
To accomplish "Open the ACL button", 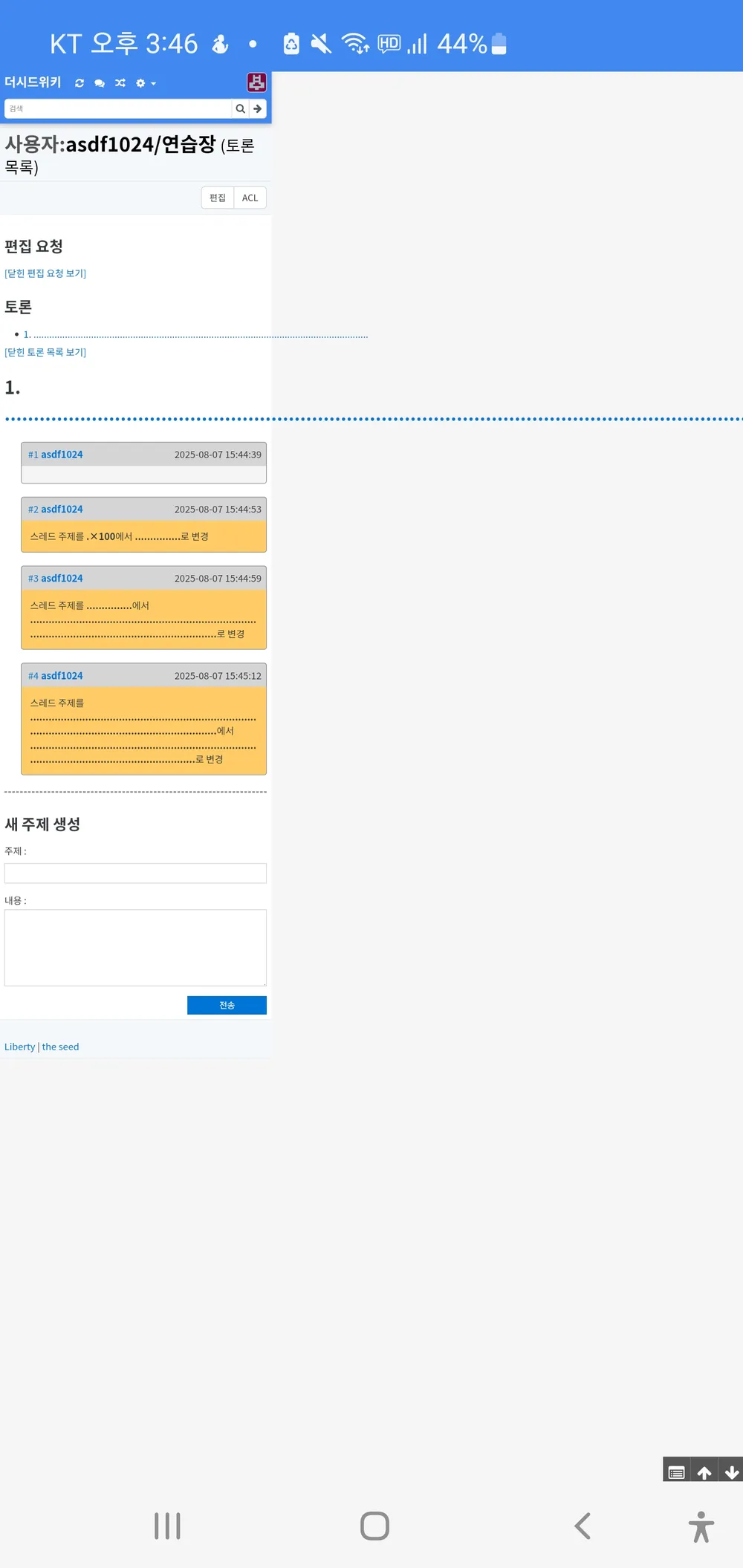I will pos(250,198).
